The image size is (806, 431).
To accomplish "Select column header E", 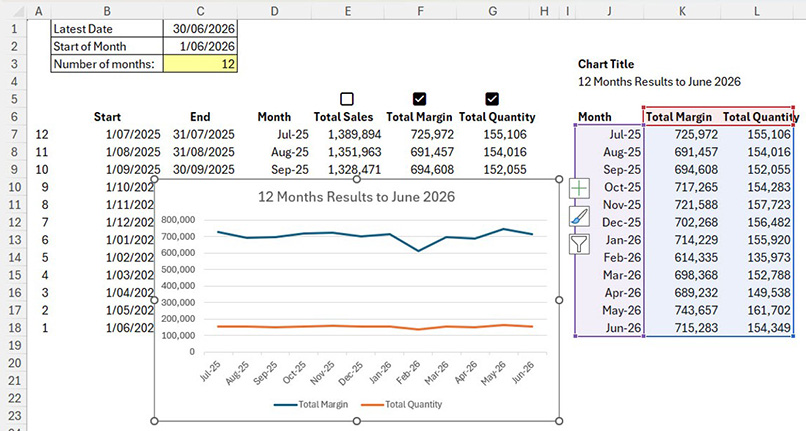I will tap(347, 11).
